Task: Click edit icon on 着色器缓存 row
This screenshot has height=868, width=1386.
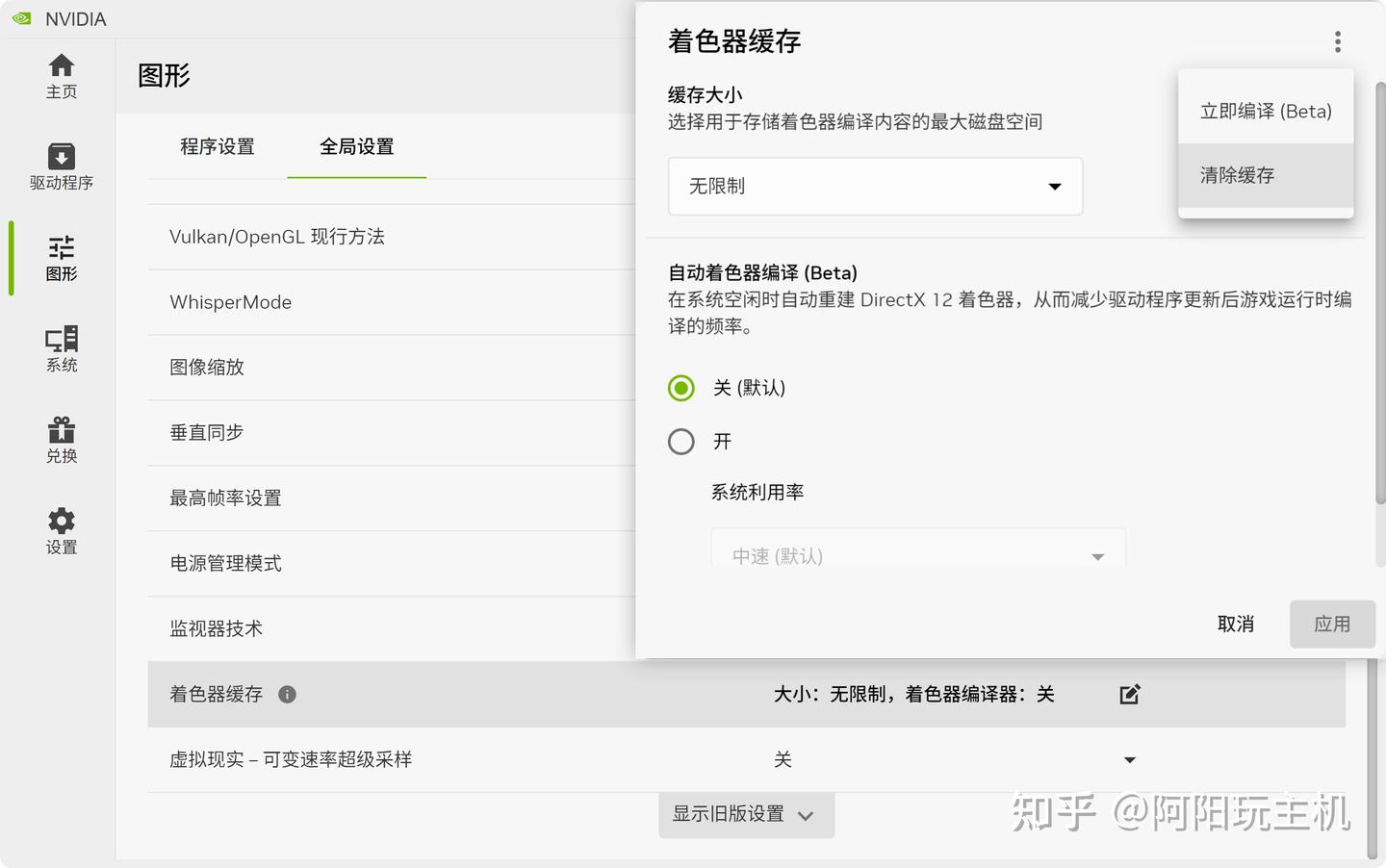Action: coord(1130,694)
